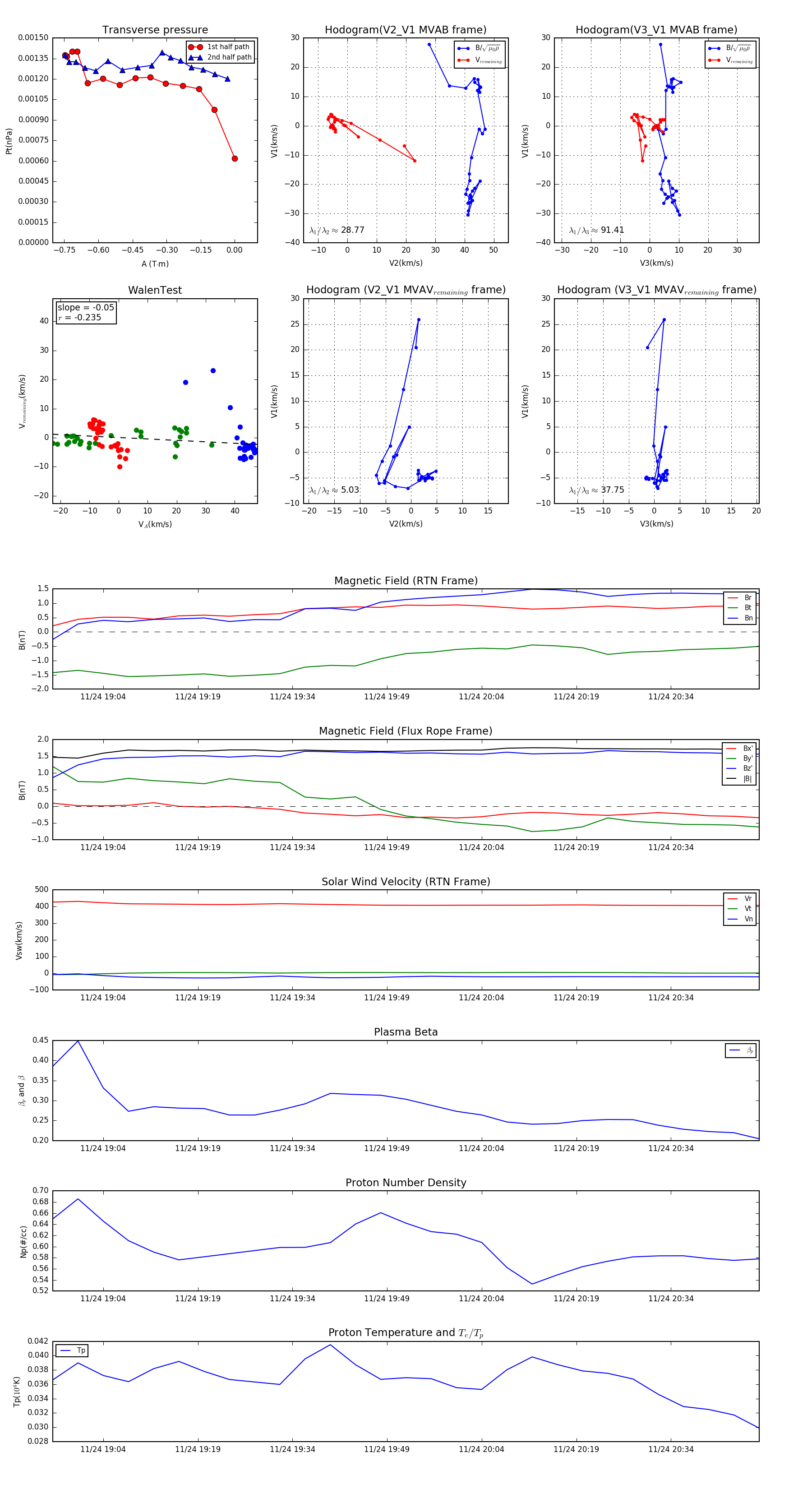This screenshot has height=1489, width=812.
Task: Click the "Tp(10⁶K)" y-axis label
Action: [x=17, y=1392]
